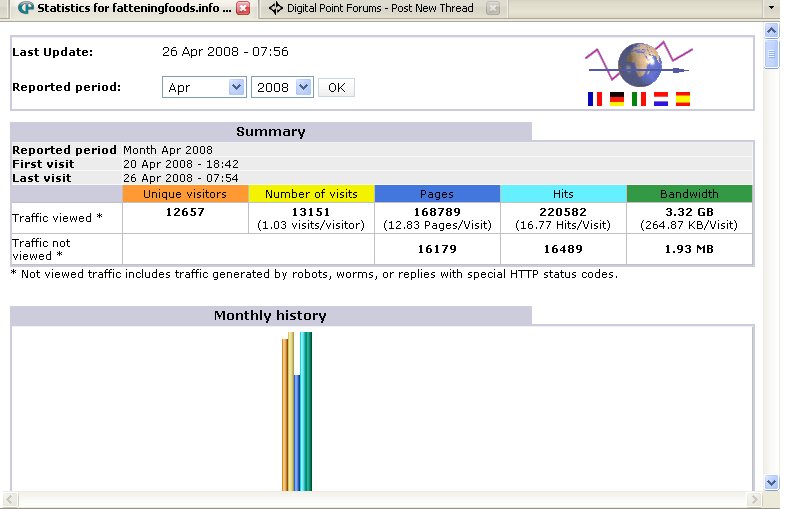The height and width of the screenshot is (509, 790).
Task: Click the vertical scrollbar down arrow
Action: (x=771, y=482)
